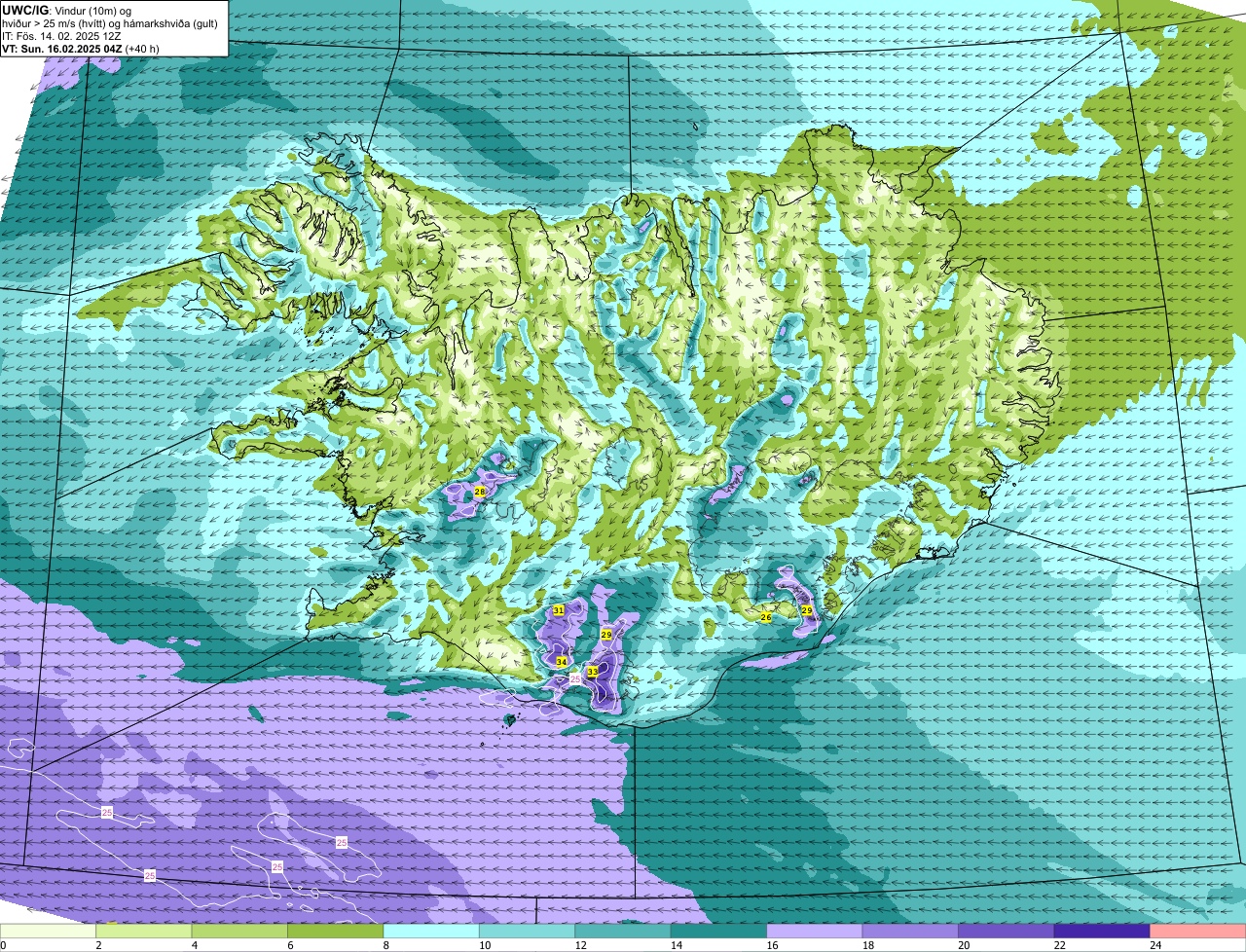Pick the light green 4–6 scale swatch

tap(240, 932)
